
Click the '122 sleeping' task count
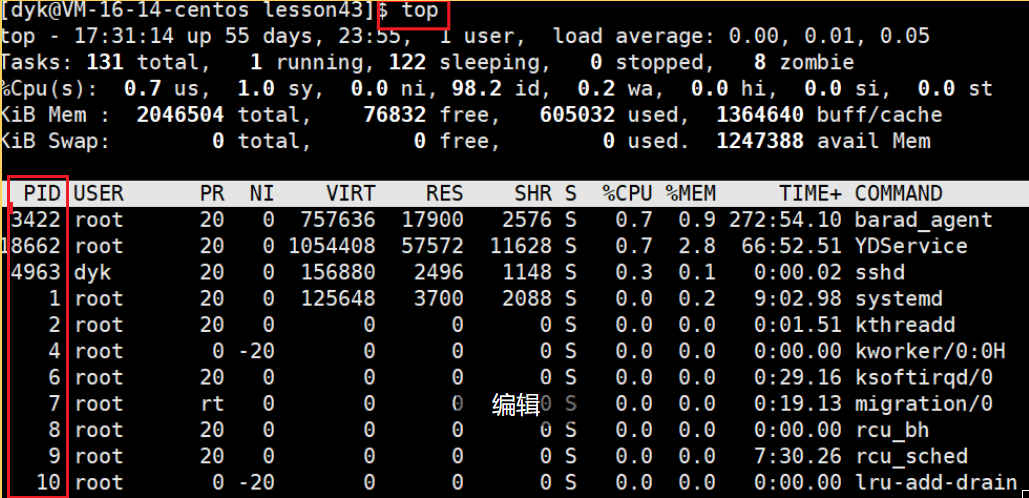[x=465, y=62]
